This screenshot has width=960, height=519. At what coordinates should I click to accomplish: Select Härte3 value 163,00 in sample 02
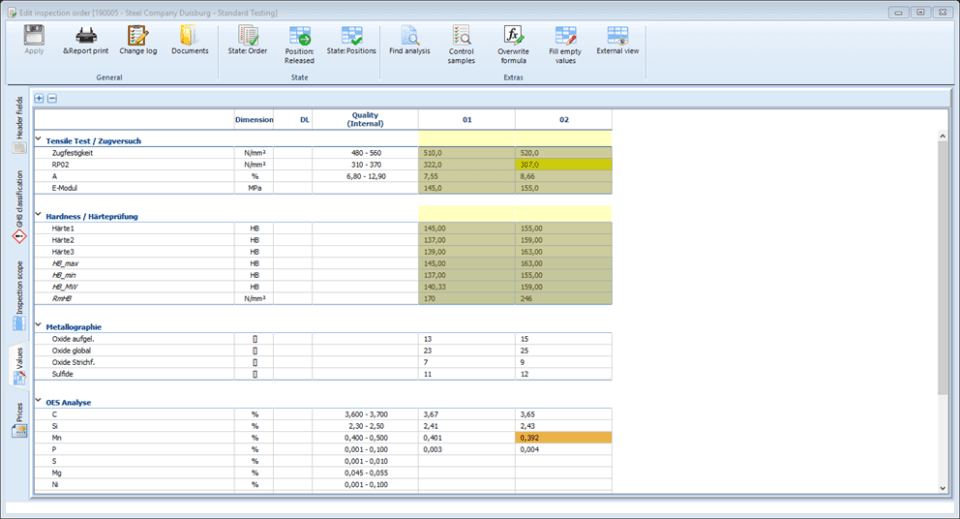pyautogui.click(x=563, y=252)
